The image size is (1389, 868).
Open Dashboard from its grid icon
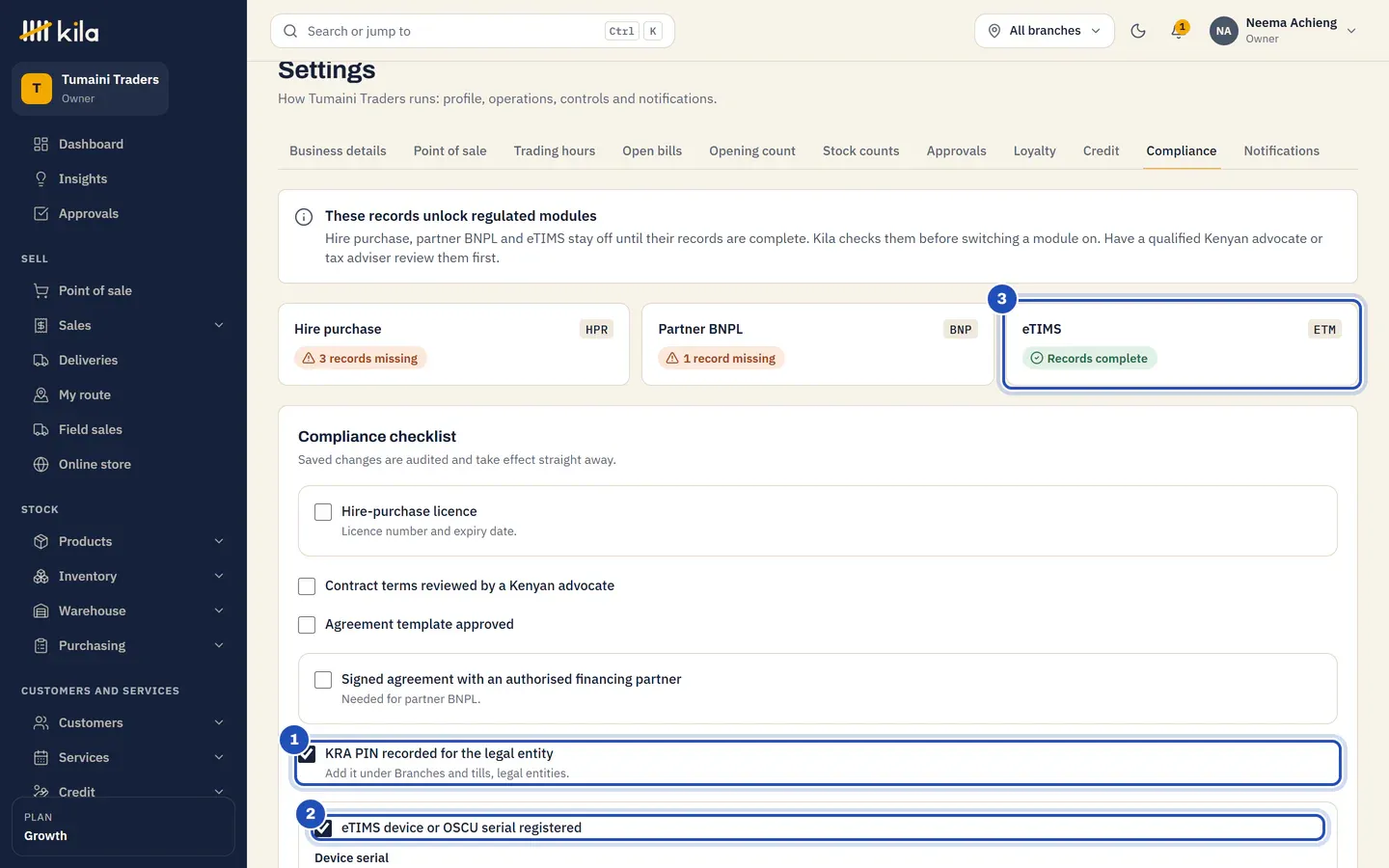coord(41,145)
